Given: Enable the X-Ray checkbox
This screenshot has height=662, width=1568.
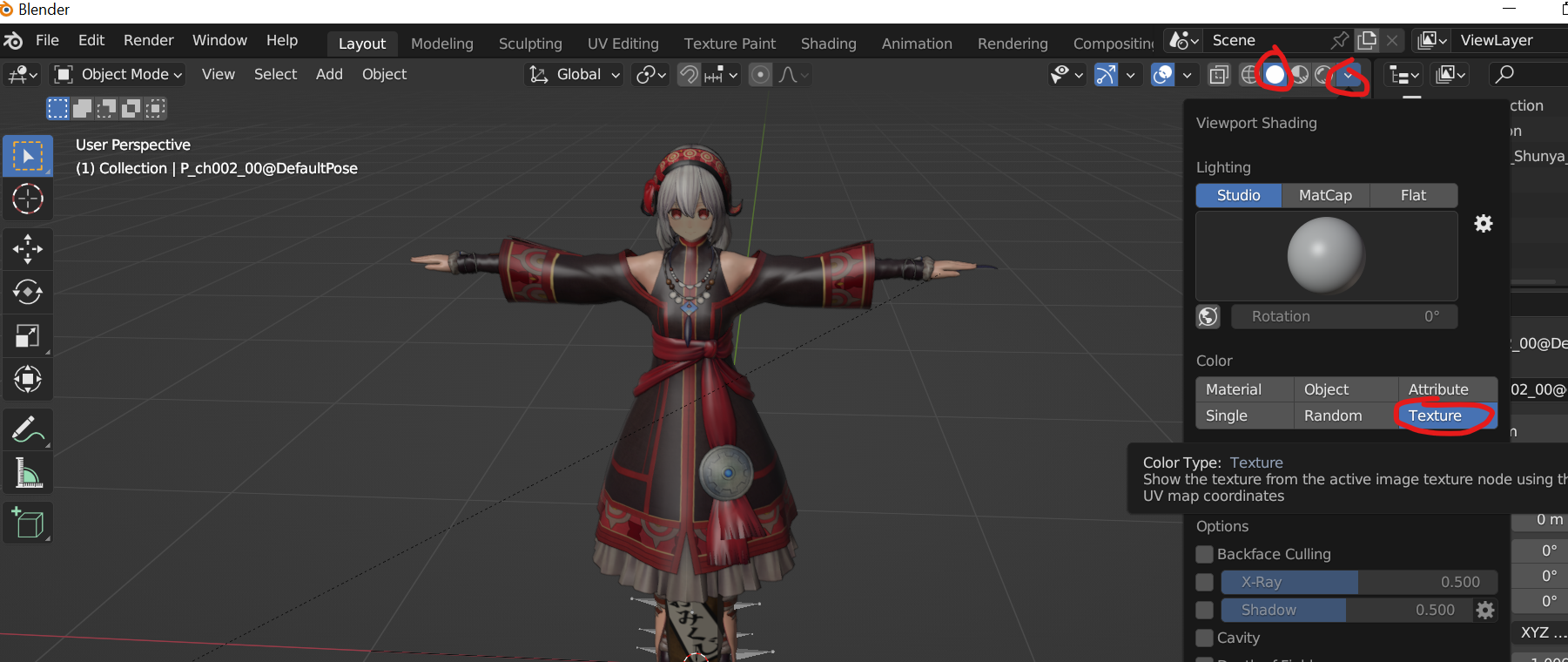Looking at the screenshot, I should (x=1205, y=583).
